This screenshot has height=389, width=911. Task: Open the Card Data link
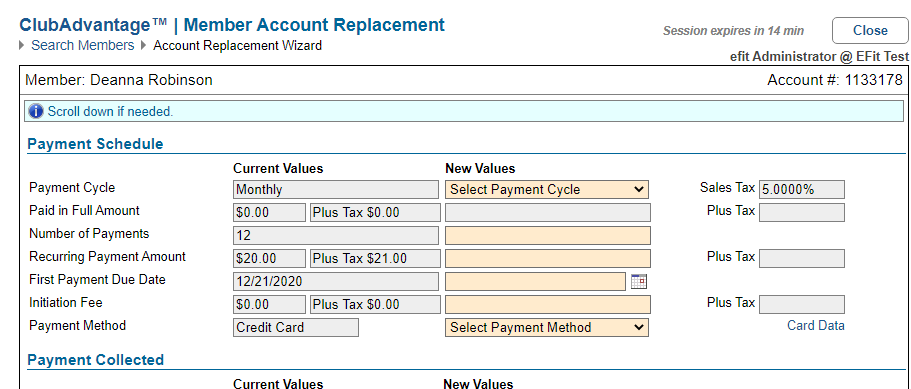tap(816, 325)
